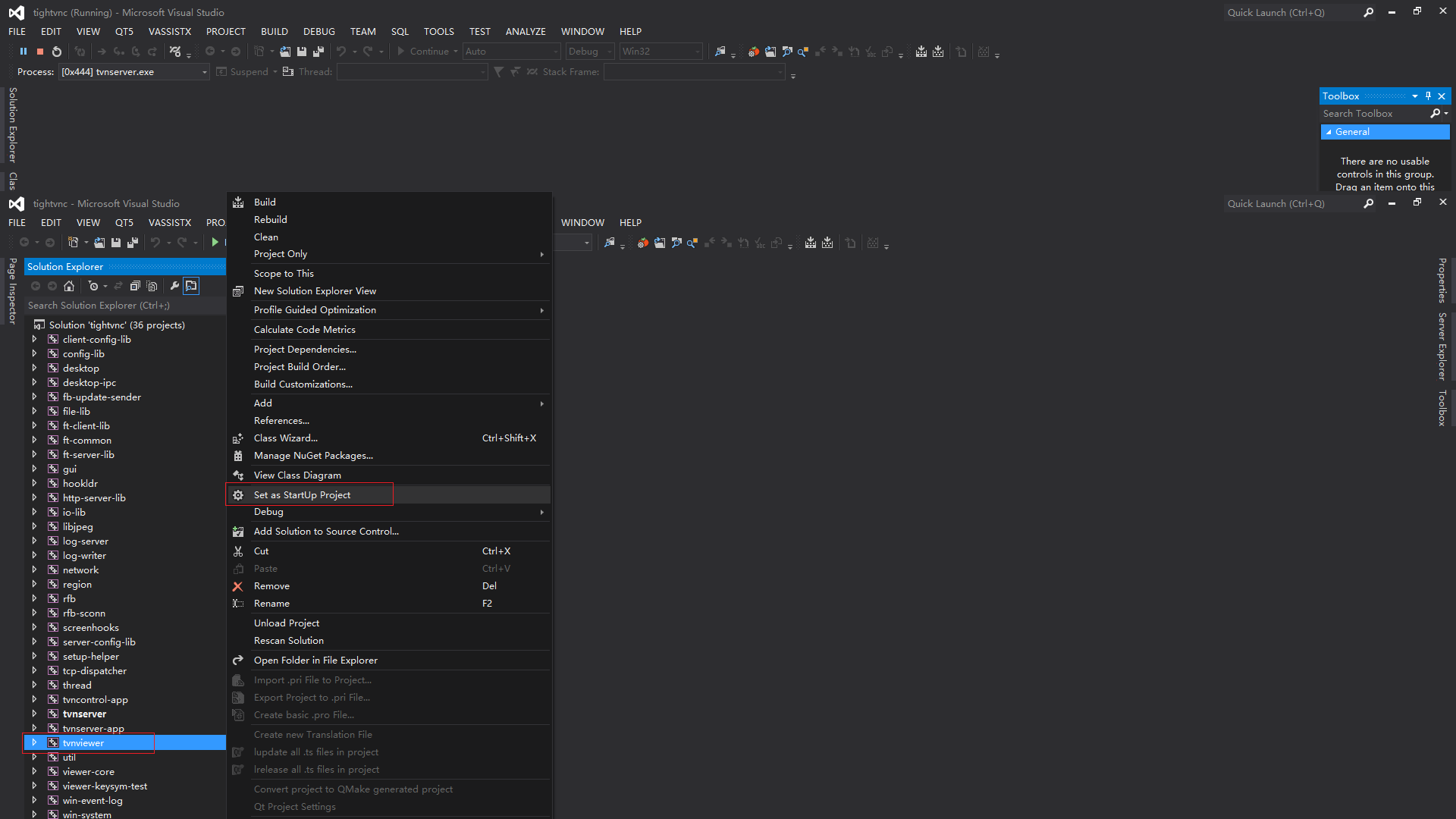Select the Home icon in Solution Explorer

point(69,286)
